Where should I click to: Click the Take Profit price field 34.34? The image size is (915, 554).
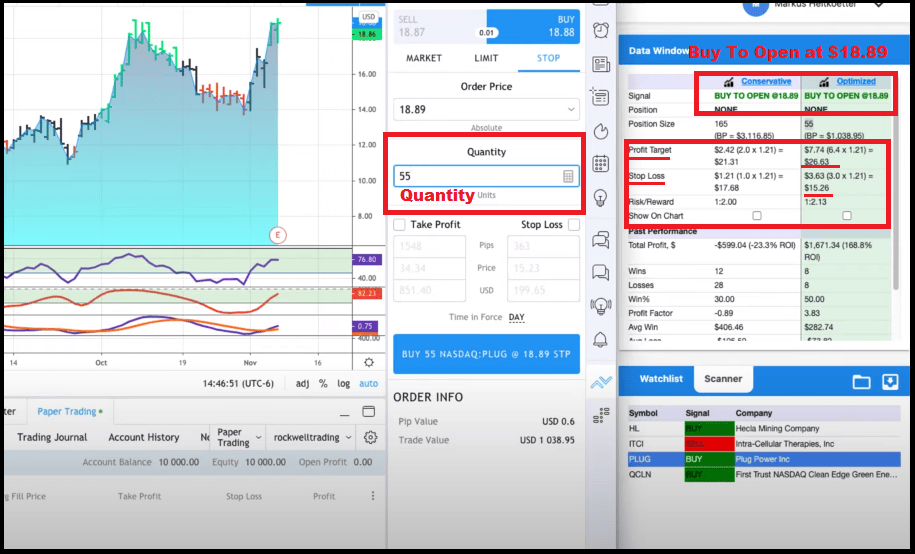coord(429,268)
